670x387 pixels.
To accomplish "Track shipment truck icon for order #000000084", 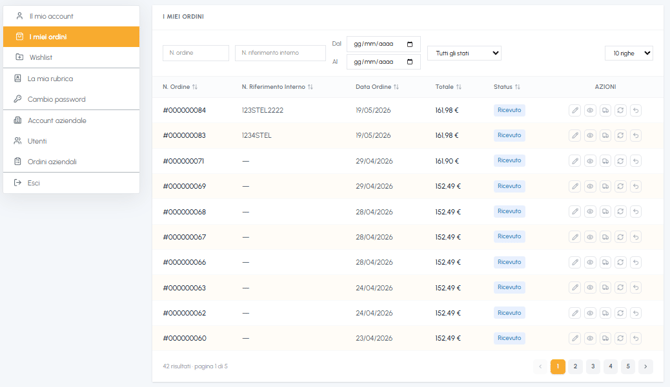I will (605, 110).
